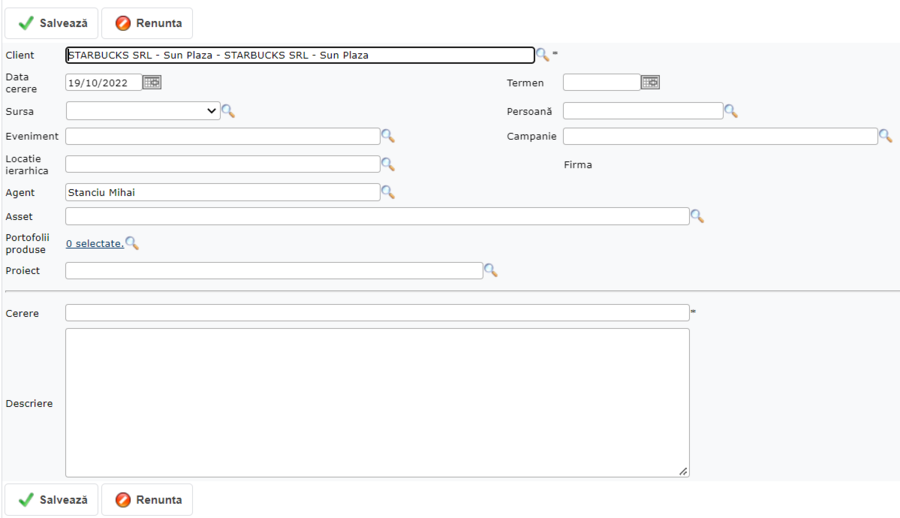Click the search icon beside Client field

pyautogui.click(x=542, y=55)
